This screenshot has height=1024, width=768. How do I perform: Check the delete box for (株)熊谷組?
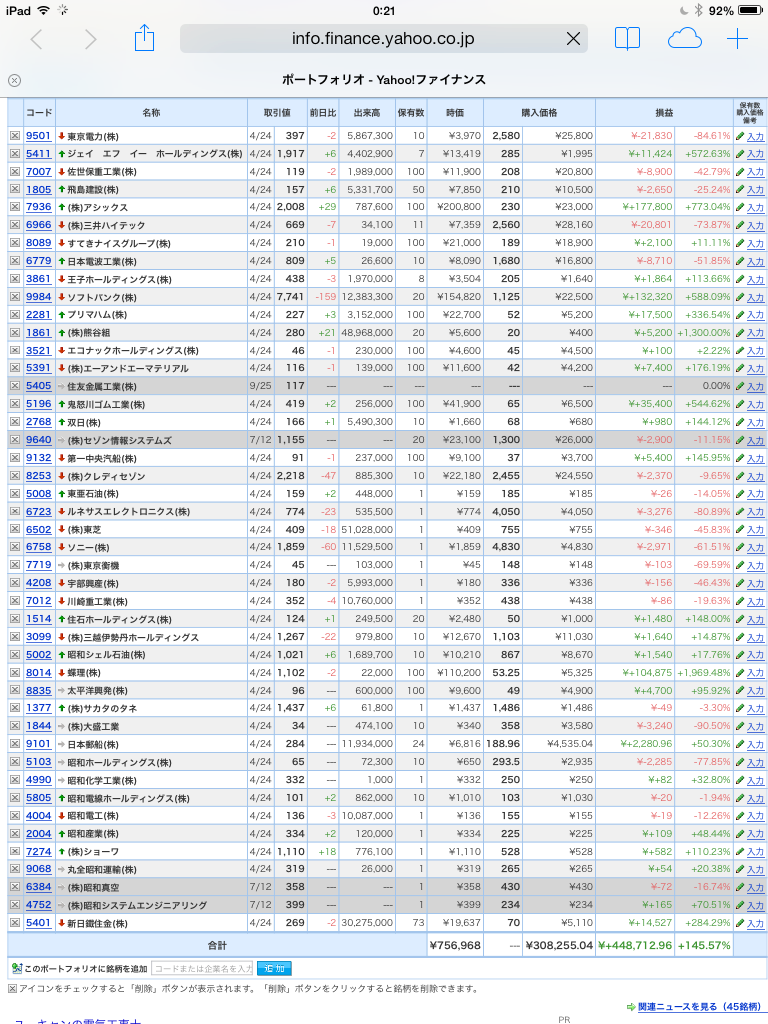pos(14,333)
